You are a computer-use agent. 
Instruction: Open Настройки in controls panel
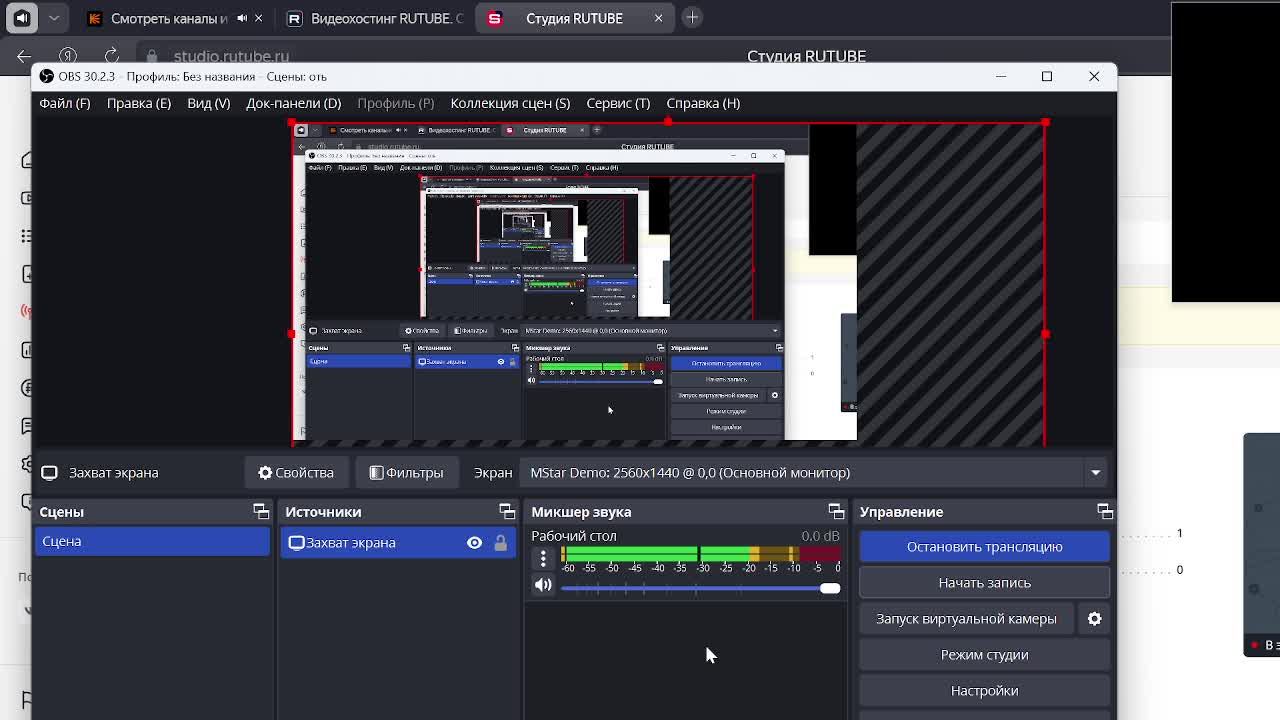point(984,690)
